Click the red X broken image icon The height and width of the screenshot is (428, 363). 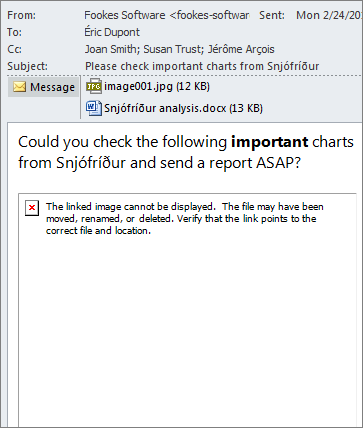[32, 208]
